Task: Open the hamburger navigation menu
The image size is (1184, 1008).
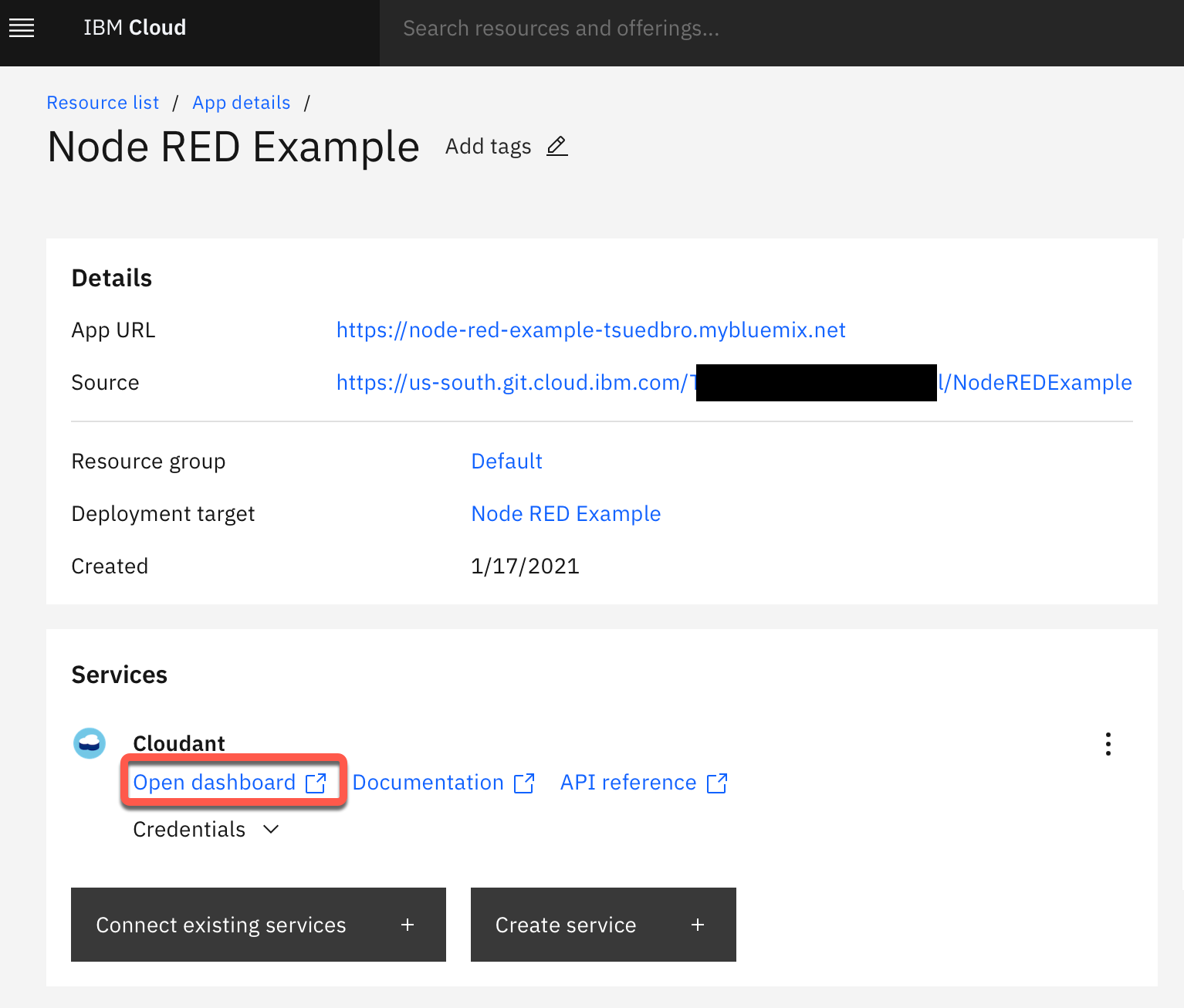Action: tap(22, 29)
